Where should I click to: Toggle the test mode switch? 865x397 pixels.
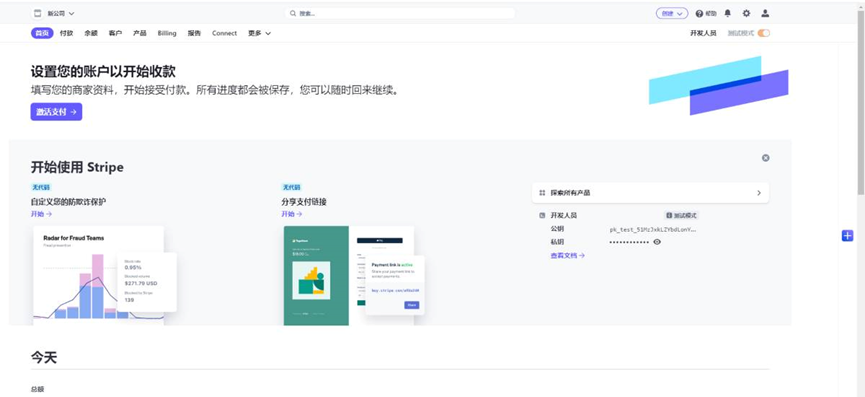point(763,33)
